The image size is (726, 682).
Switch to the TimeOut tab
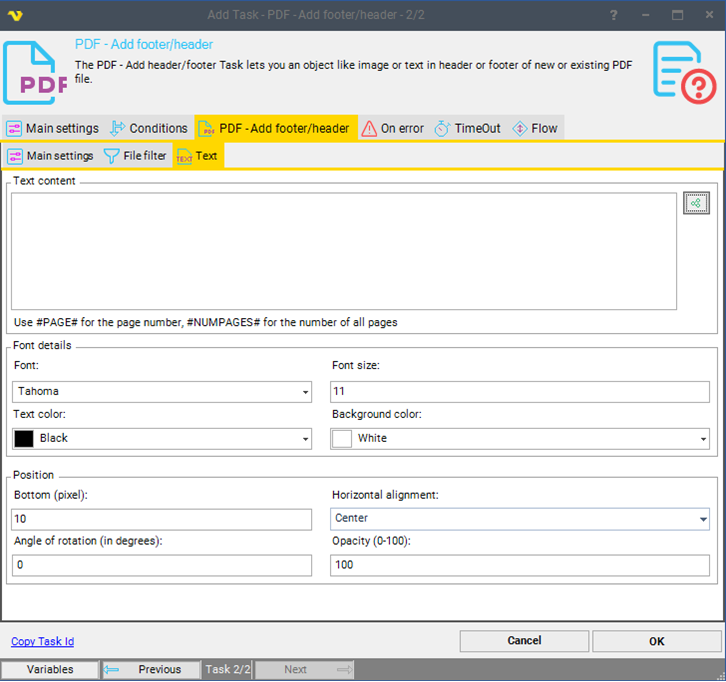click(467, 128)
